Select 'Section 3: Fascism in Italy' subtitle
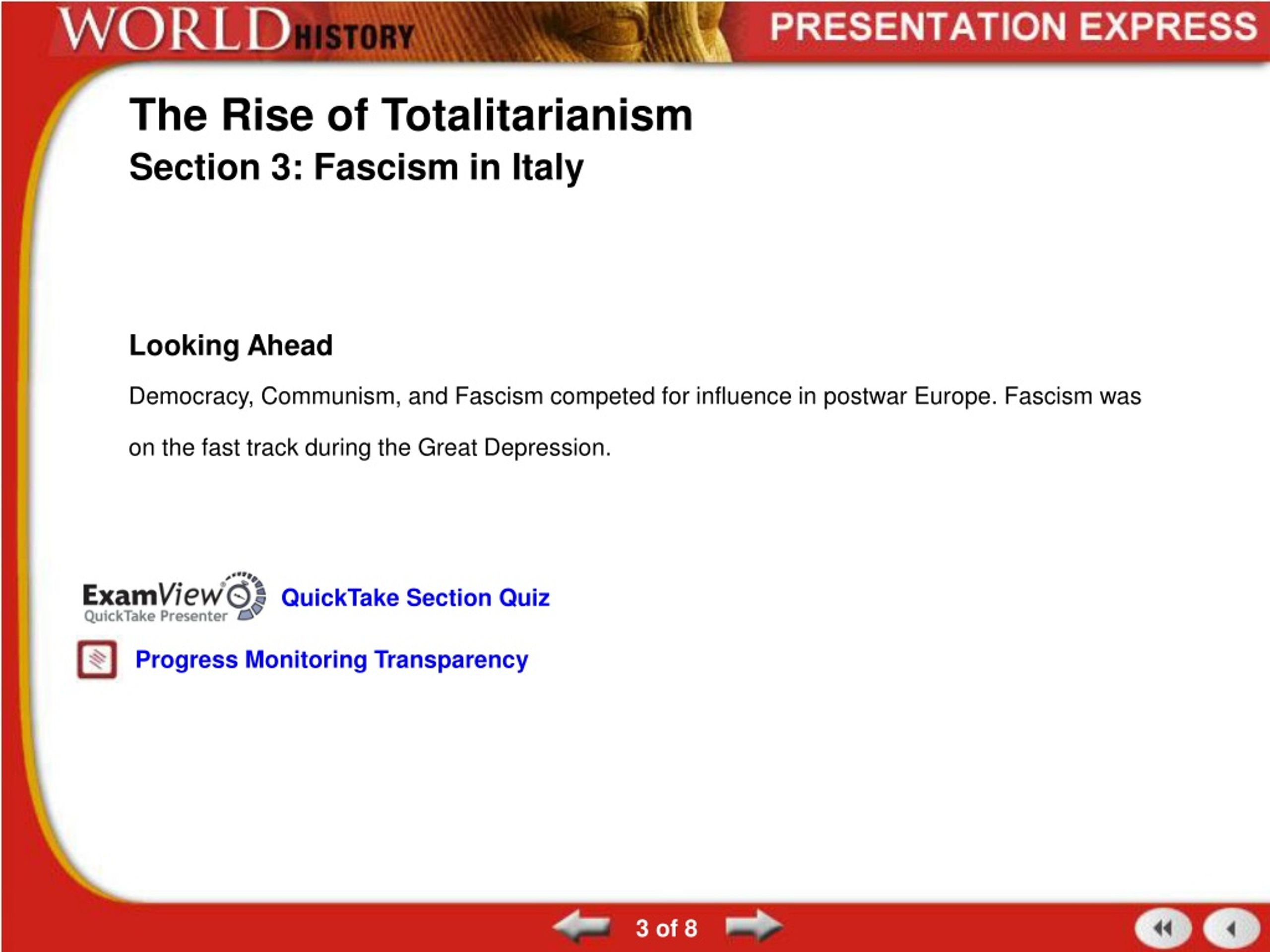Image resolution: width=1270 pixels, height=952 pixels. [357, 168]
